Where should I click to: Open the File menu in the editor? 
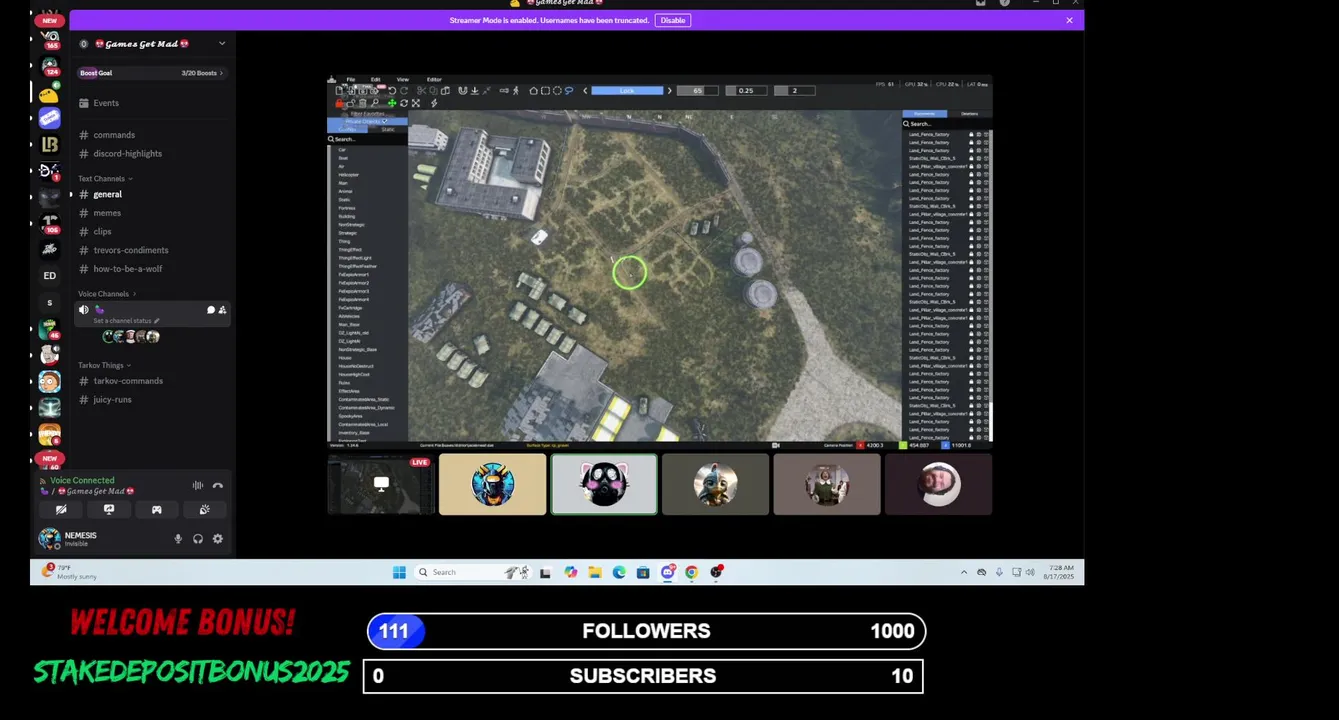click(351, 79)
